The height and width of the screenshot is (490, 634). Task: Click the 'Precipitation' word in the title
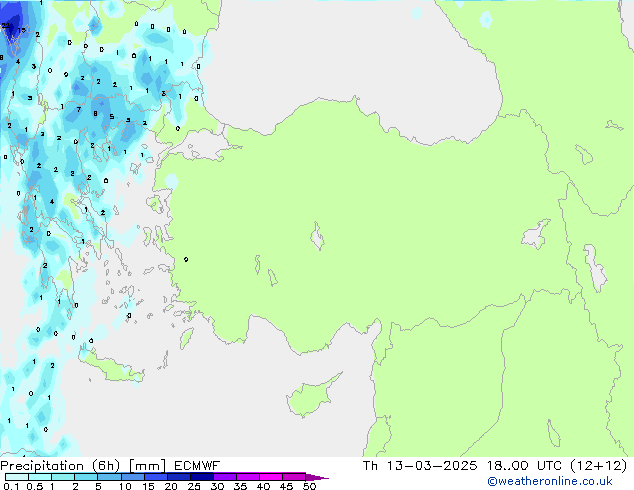[42, 466]
